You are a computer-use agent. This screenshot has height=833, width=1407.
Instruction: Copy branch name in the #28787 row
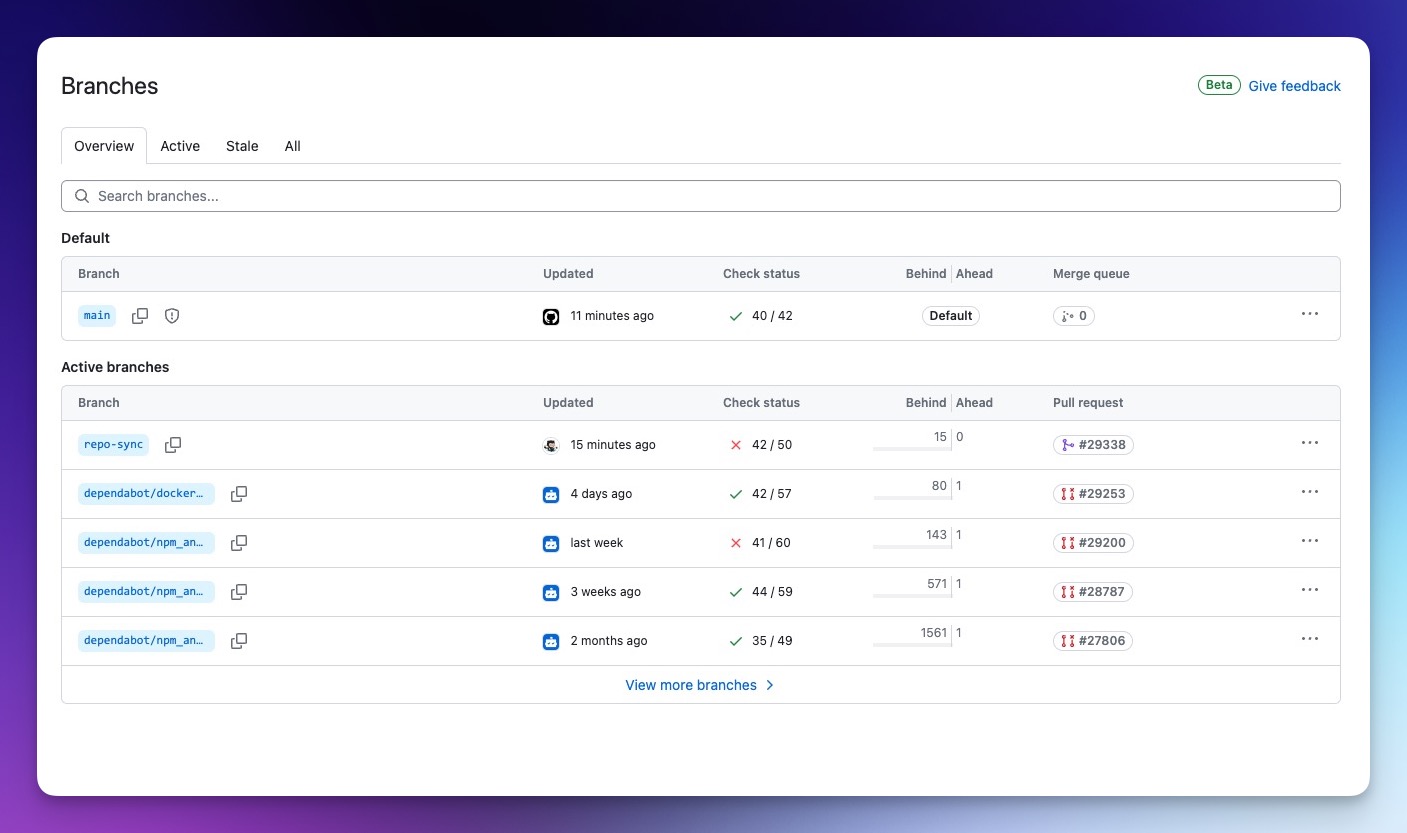point(239,592)
